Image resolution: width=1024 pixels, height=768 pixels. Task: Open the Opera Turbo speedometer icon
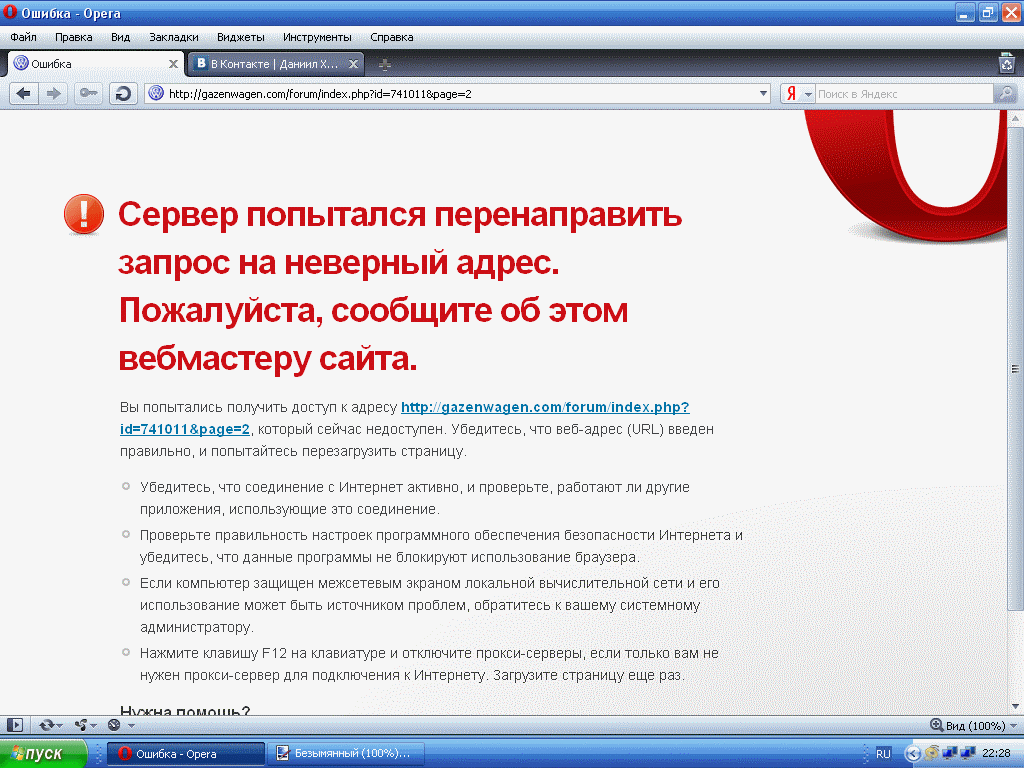click(114, 725)
